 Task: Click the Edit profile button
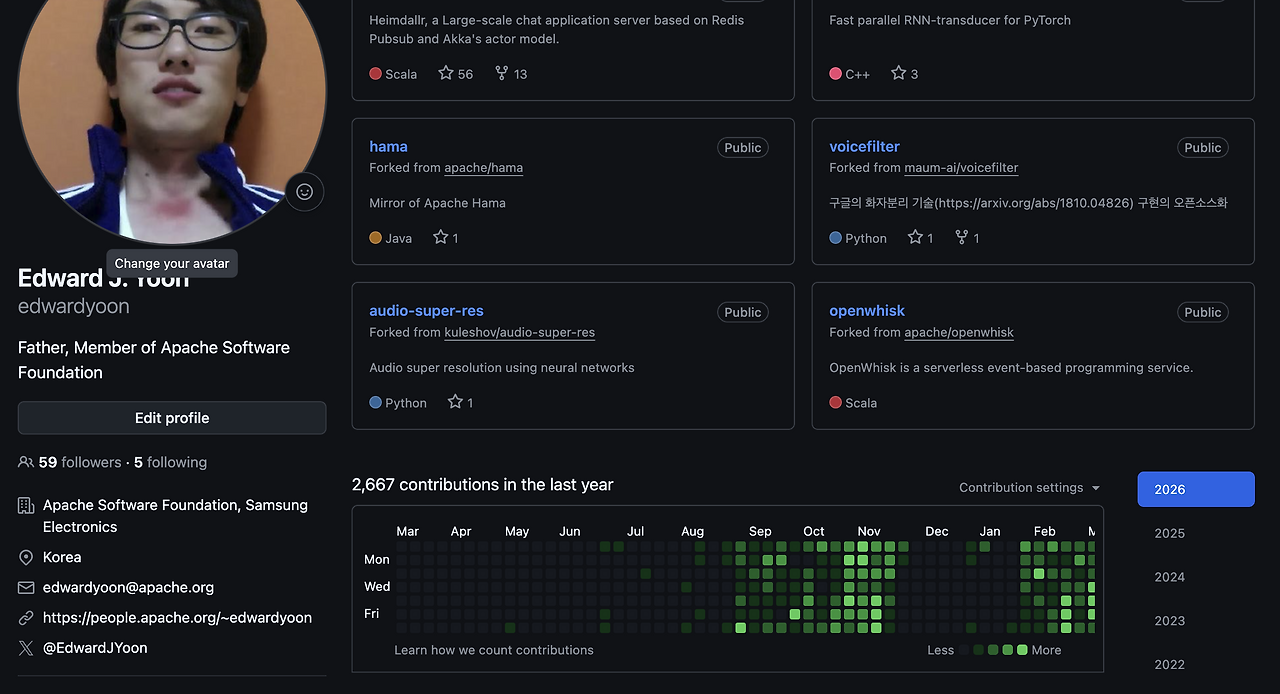pyautogui.click(x=172, y=418)
